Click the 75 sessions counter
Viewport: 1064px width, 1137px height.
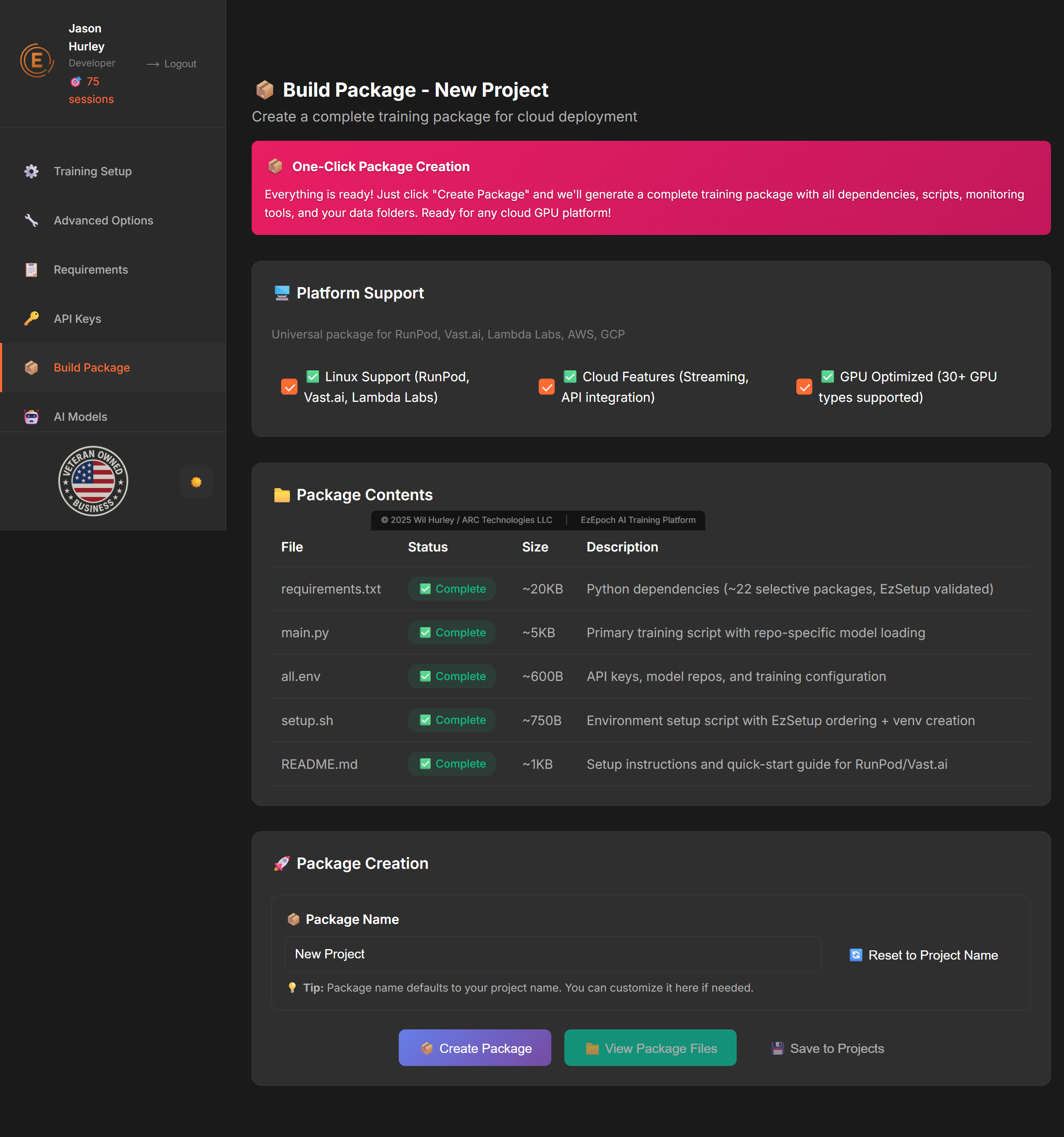click(x=91, y=90)
